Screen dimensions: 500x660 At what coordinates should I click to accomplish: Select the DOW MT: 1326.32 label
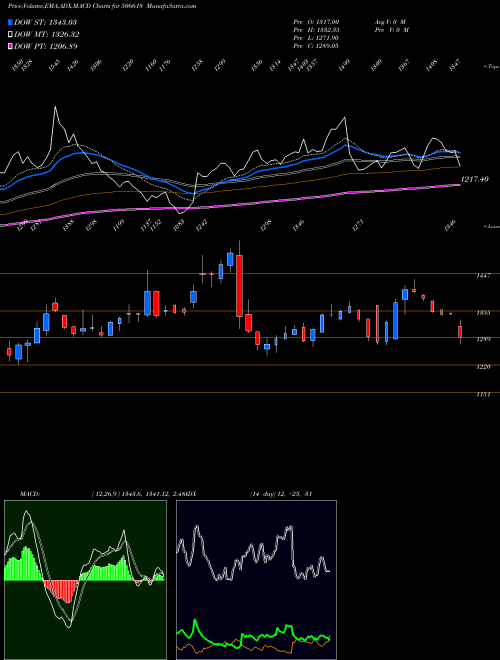pos(46,35)
